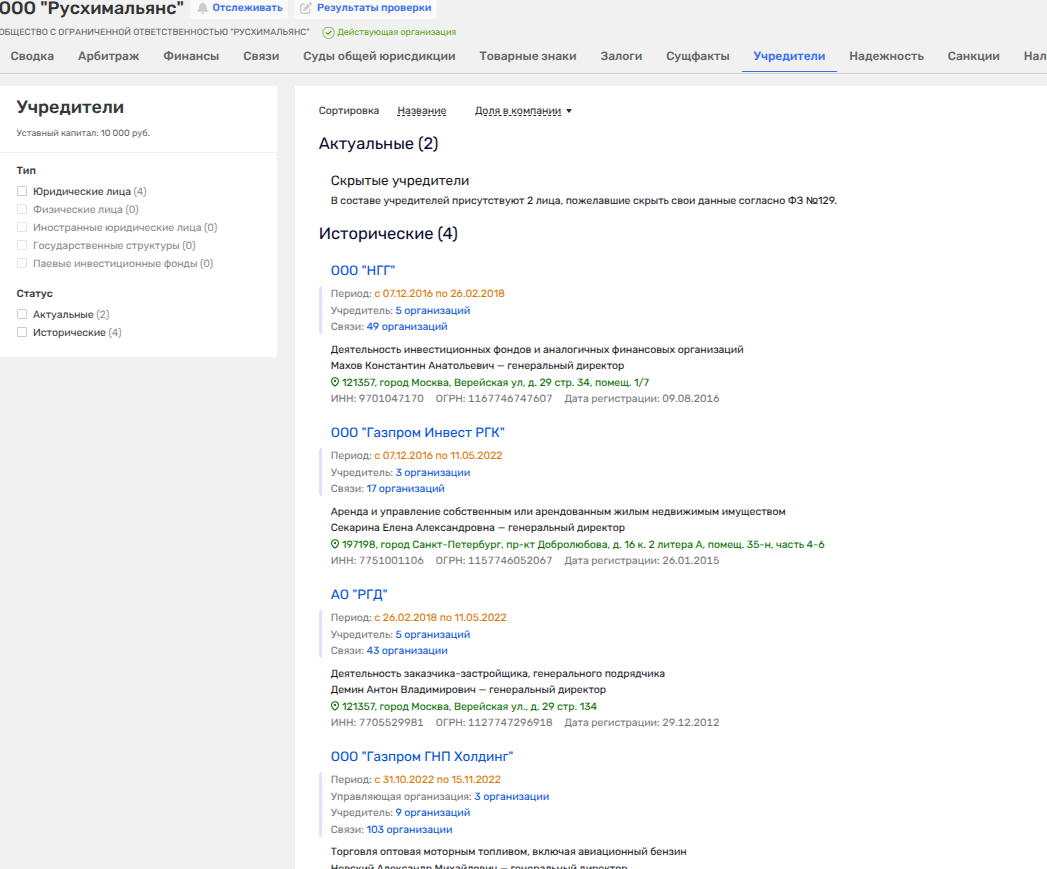Click the bell icon next to Отслеживать

pos(202,8)
